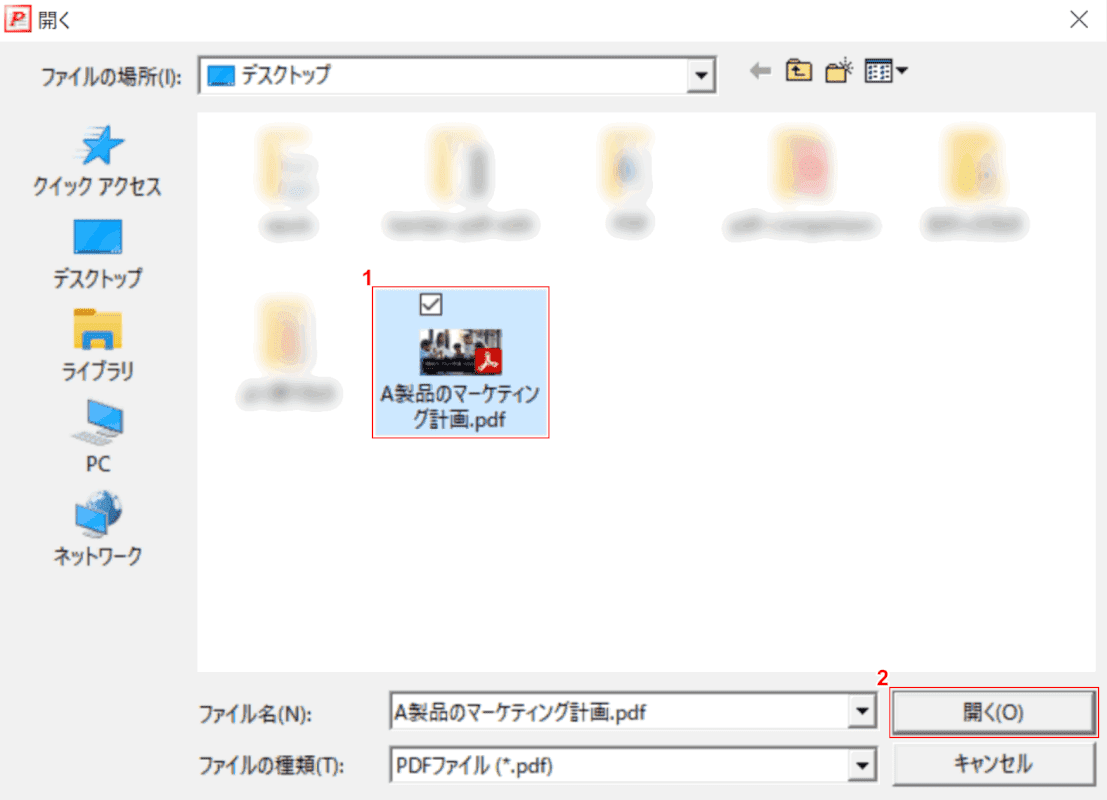This screenshot has height=800, width=1107.
Task: Select the A製品のマーケティング計画.pdf thumbnail
Action: [461, 351]
